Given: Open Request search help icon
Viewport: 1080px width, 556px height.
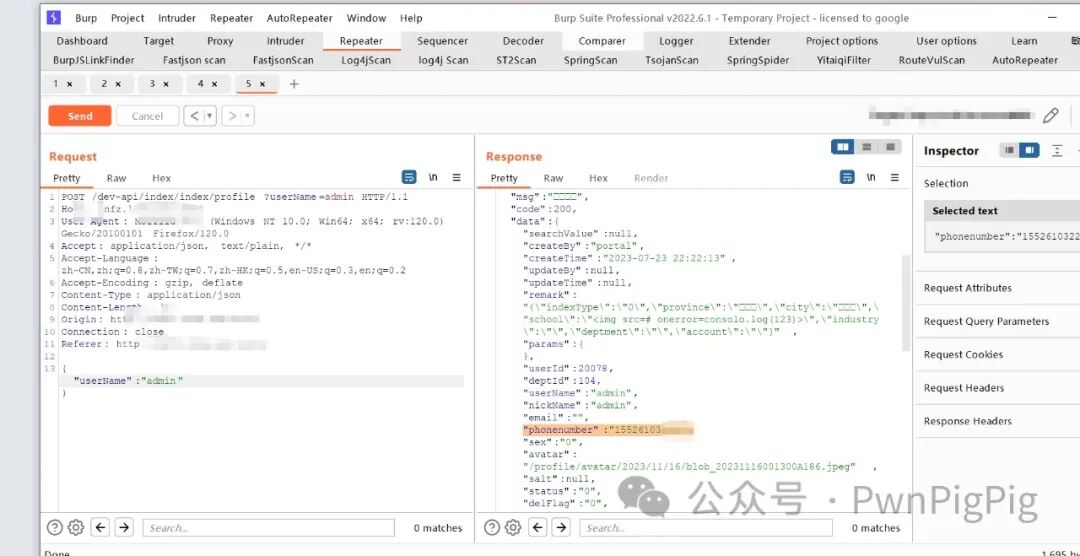Looking at the screenshot, I should (x=54, y=528).
